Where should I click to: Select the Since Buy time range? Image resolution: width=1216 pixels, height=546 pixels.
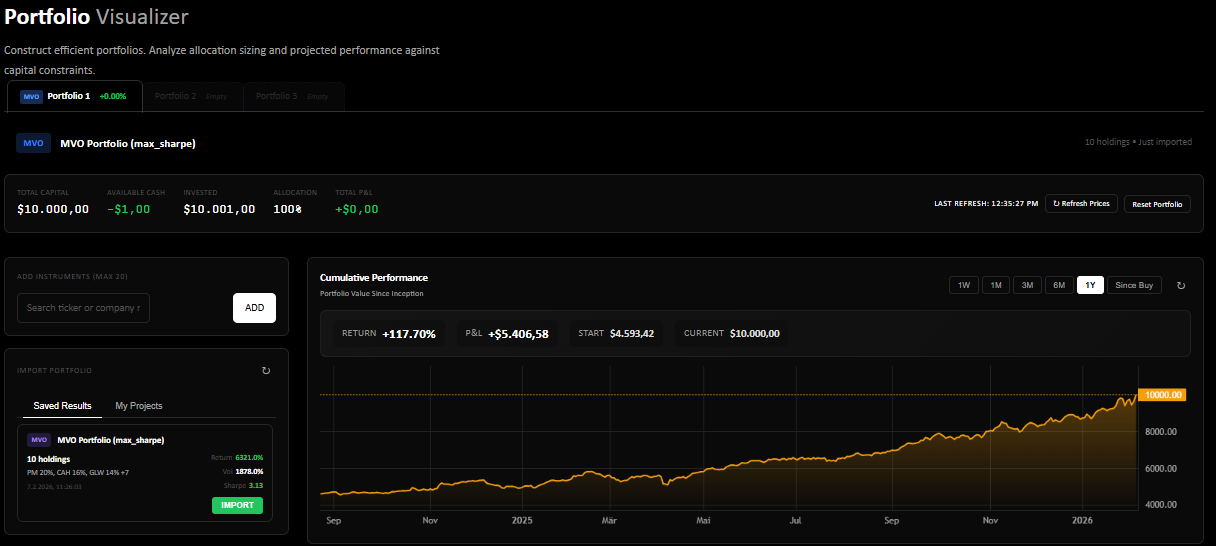coord(1134,285)
